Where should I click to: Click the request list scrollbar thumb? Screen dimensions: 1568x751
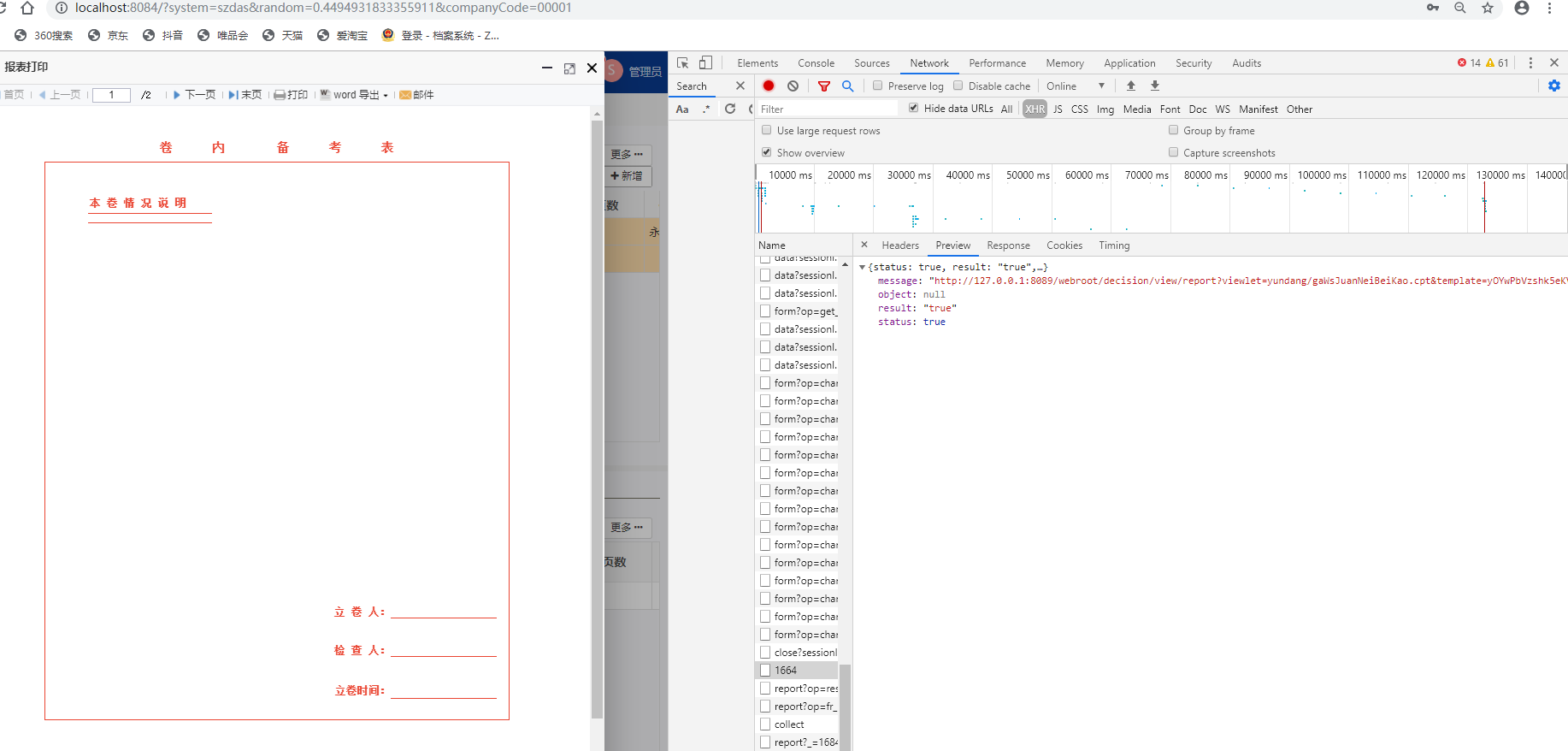[845, 707]
